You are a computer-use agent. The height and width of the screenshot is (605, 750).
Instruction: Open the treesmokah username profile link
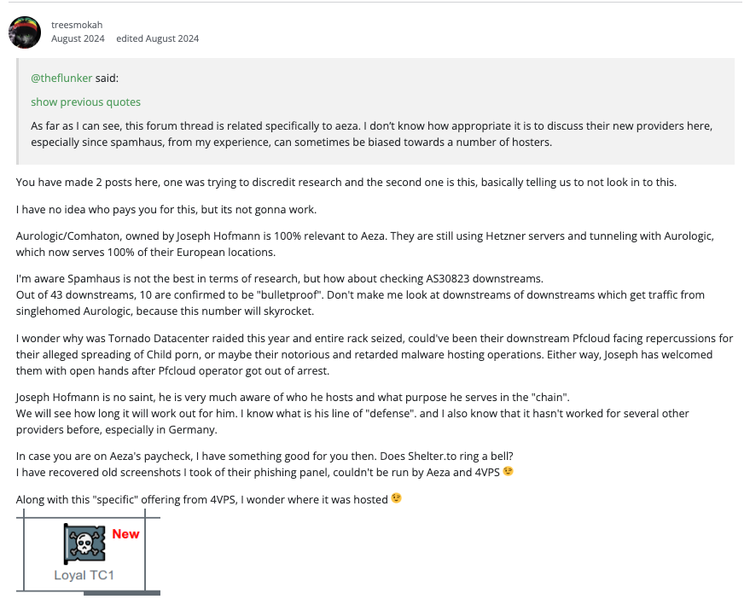(79, 21)
